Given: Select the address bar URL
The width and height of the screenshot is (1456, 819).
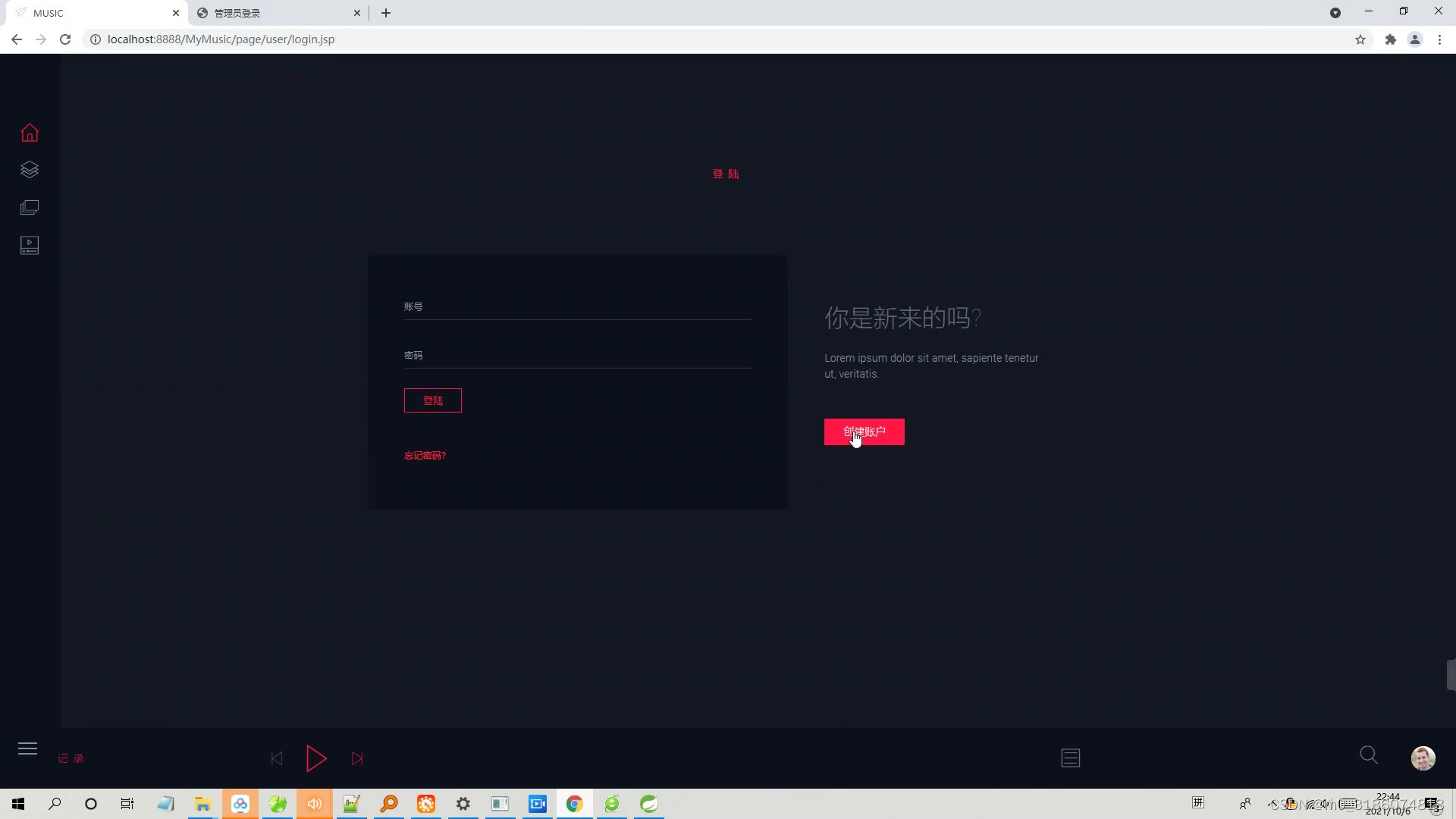Looking at the screenshot, I should 221,39.
